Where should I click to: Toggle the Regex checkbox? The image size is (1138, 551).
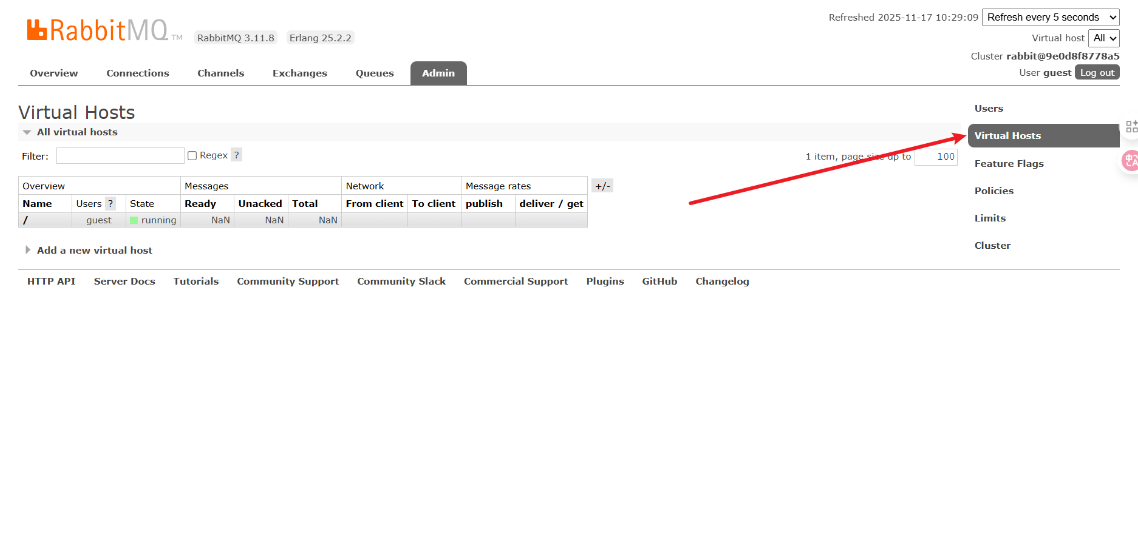coord(192,155)
